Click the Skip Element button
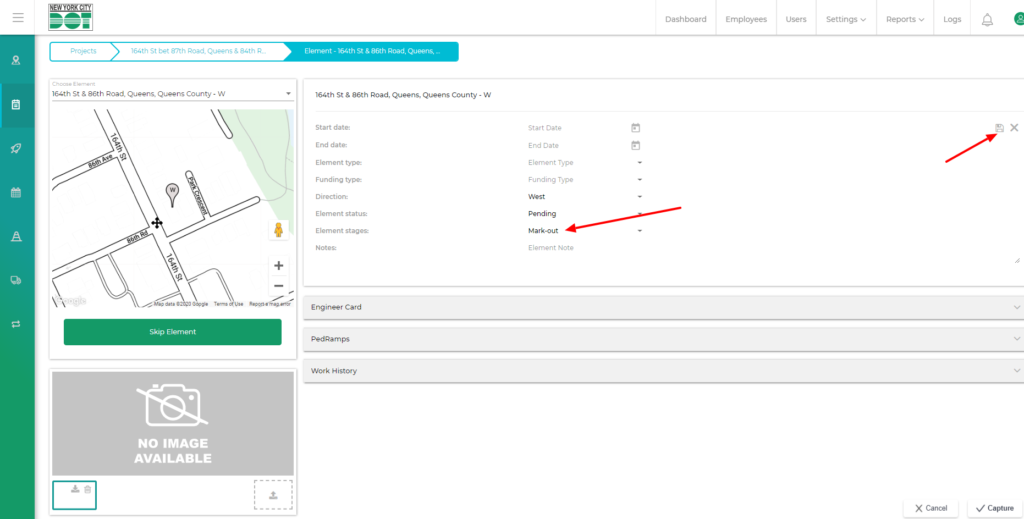The image size is (1024, 519). [x=172, y=332]
